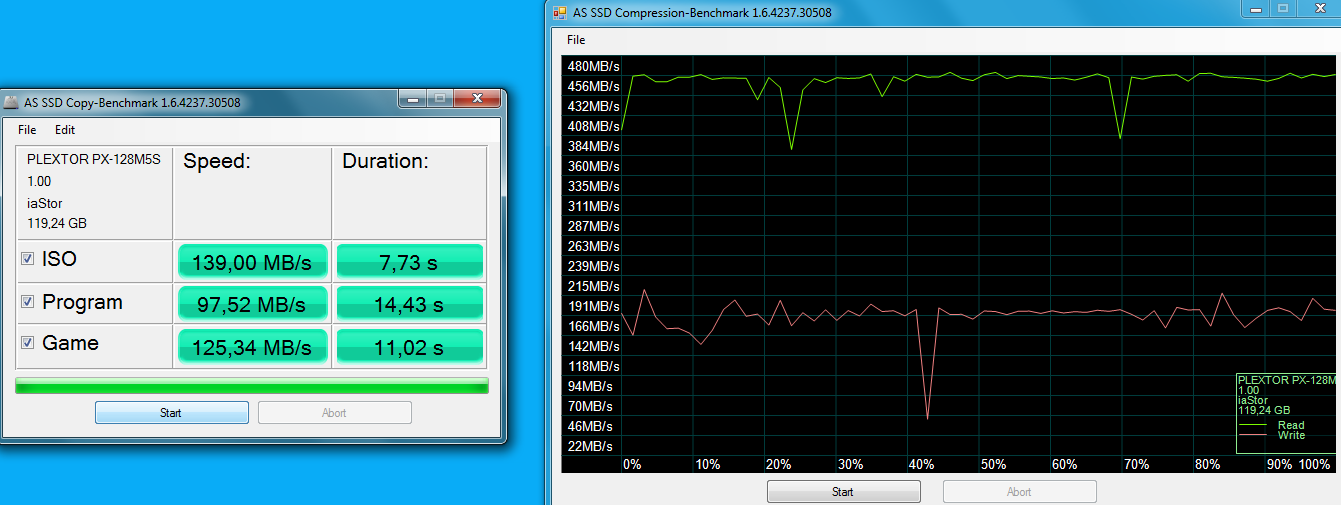Click the Speed: column header
Screen dimensions: 1341x505
(217, 161)
